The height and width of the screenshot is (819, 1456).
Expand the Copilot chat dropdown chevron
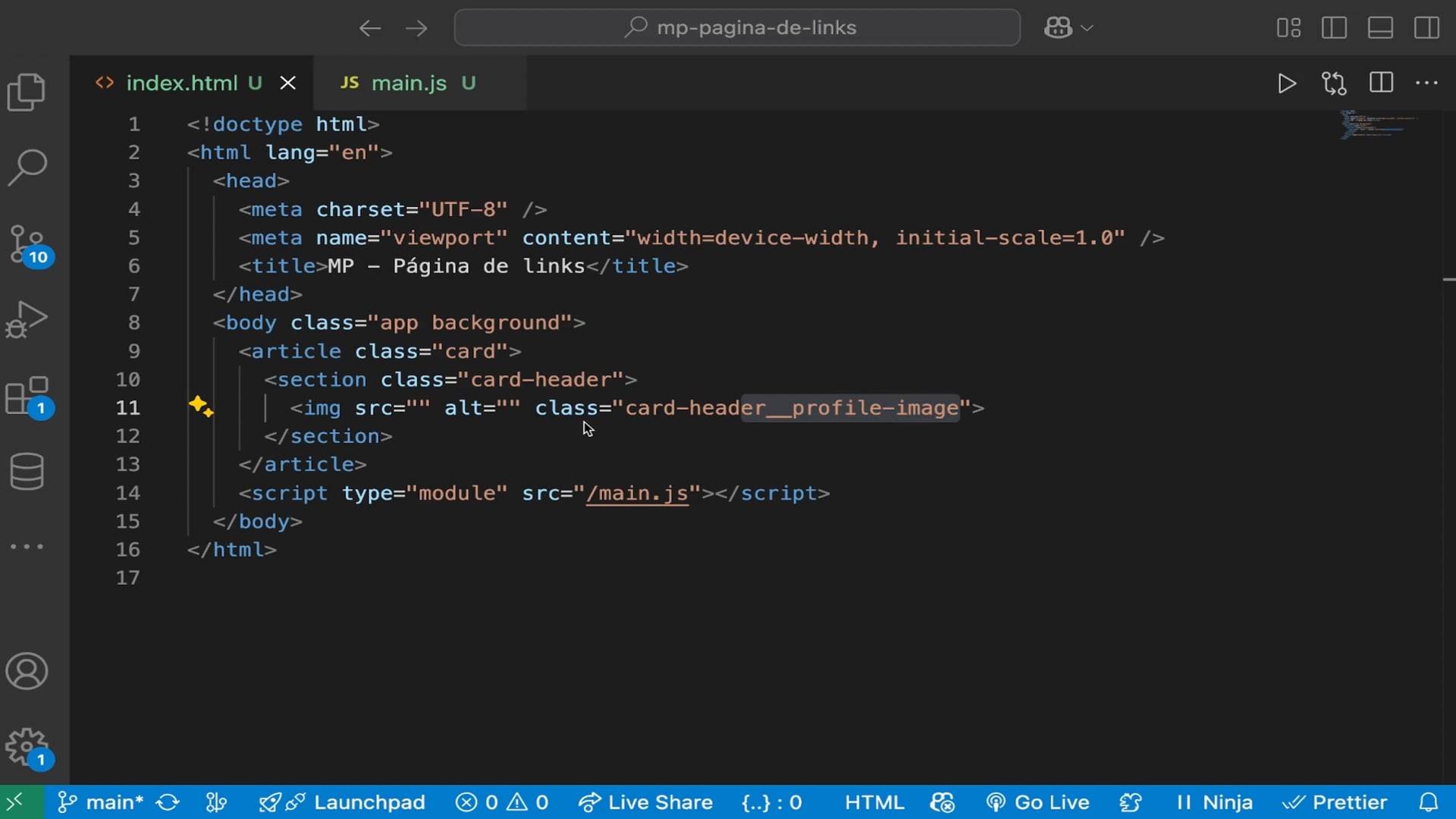tap(1087, 28)
